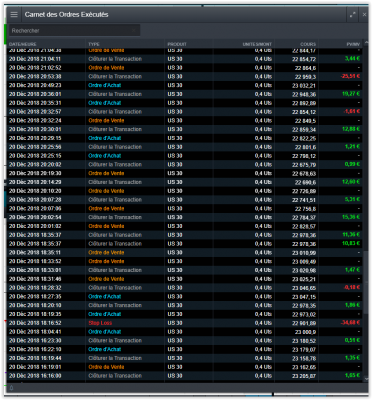The height and width of the screenshot is (400, 372).
Task: Click the timestamp 20 Déc 2018 16:23:30
Action: point(35,341)
